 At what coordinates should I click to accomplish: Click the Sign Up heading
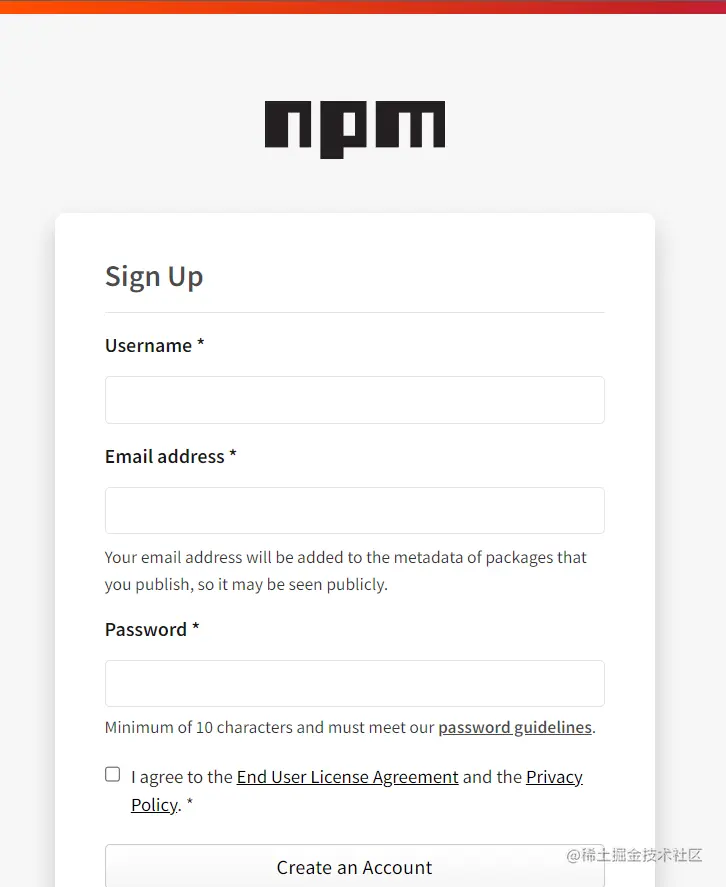[x=154, y=277]
